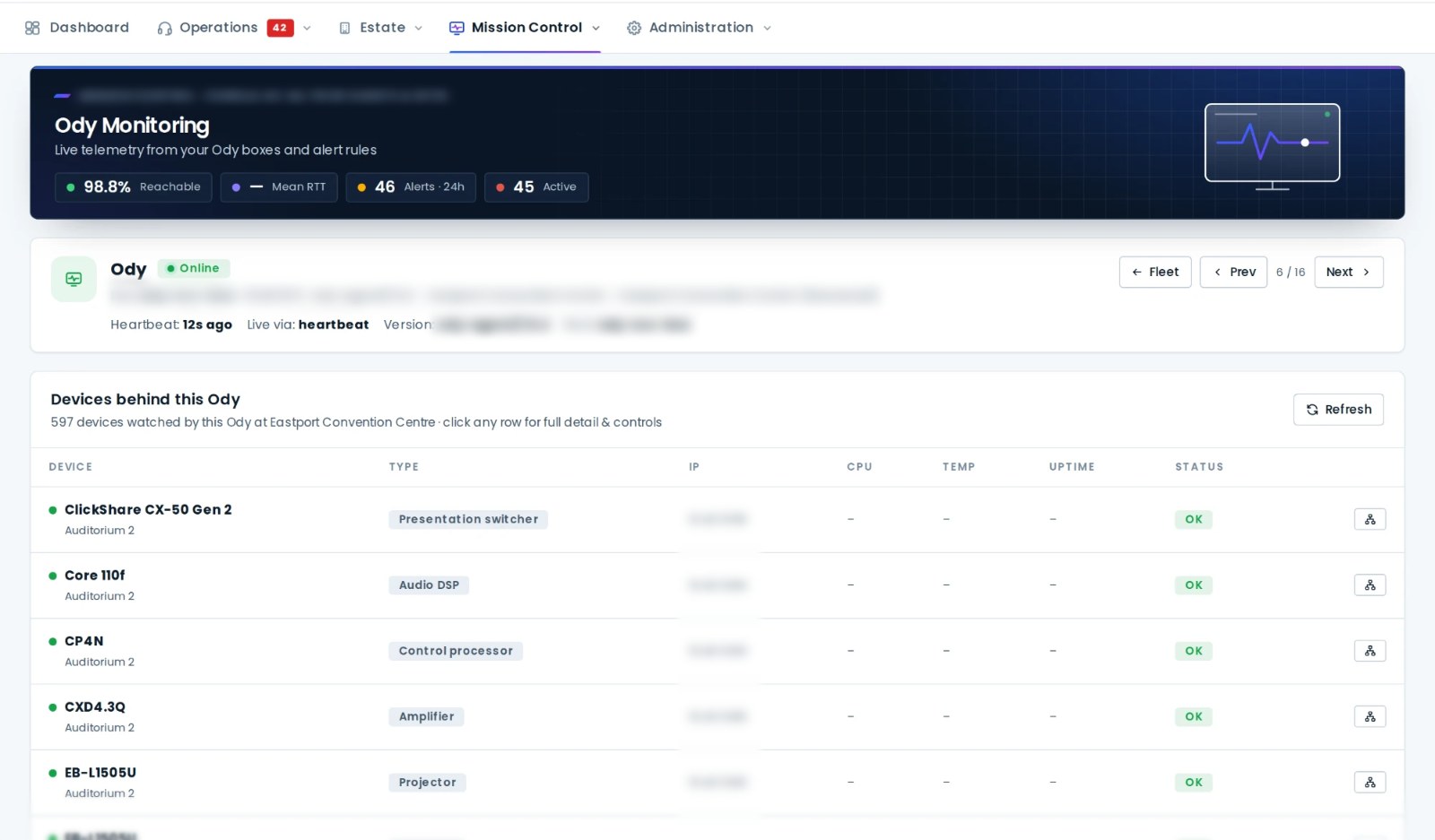The width and height of the screenshot is (1435, 840).
Task: Click the Dashboard grid icon
Action: (32, 28)
